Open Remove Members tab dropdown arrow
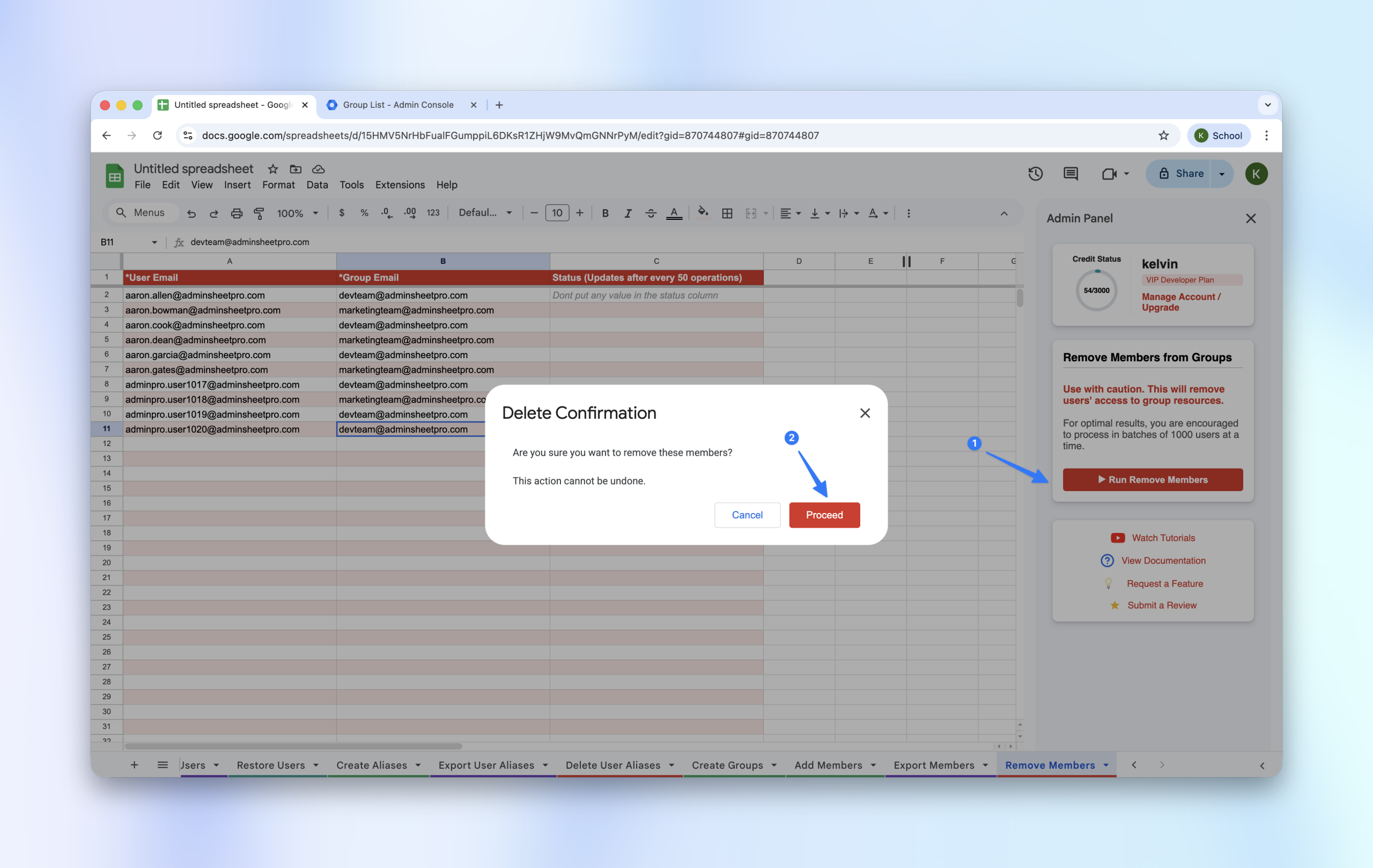 [x=1105, y=765]
